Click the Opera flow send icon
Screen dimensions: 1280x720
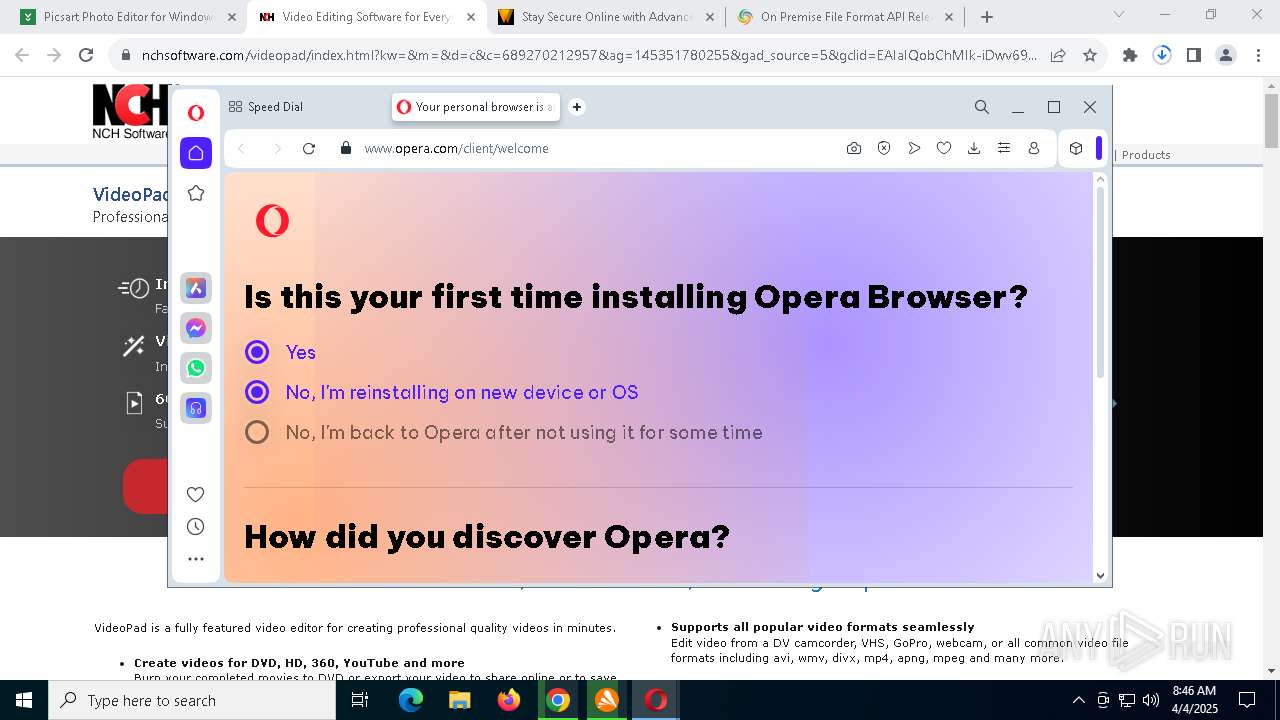coord(914,148)
